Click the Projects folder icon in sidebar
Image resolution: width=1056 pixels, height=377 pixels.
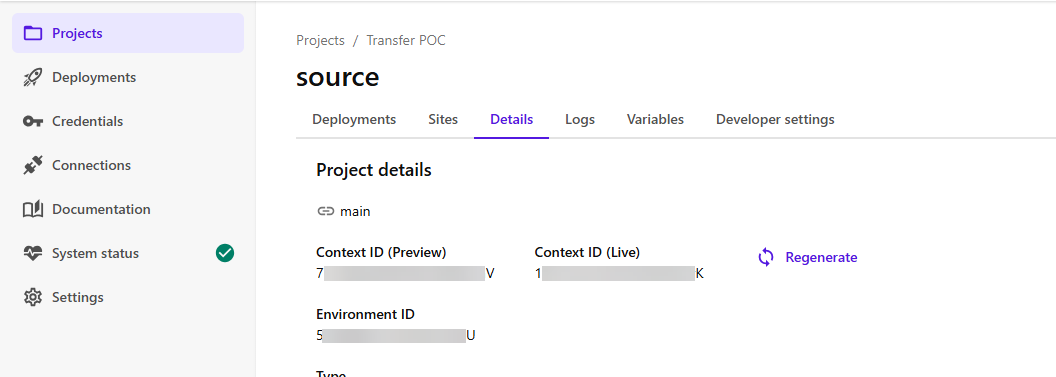click(32, 33)
